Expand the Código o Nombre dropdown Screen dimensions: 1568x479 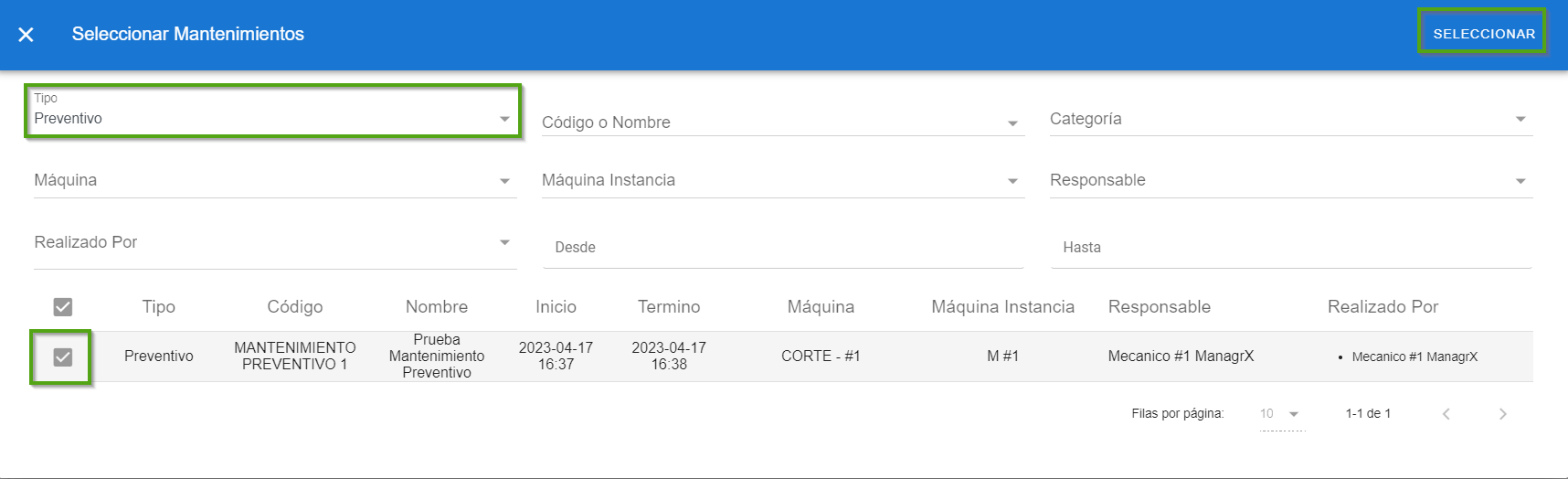[782, 122]
